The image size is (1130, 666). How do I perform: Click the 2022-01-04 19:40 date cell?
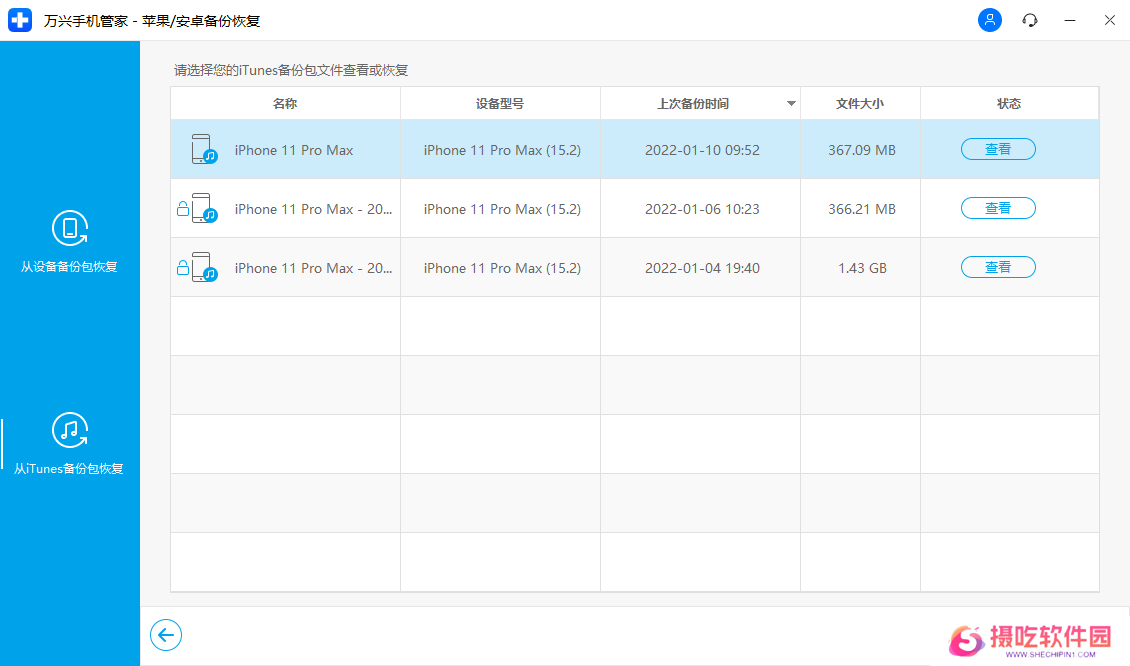tap(702, 268)
